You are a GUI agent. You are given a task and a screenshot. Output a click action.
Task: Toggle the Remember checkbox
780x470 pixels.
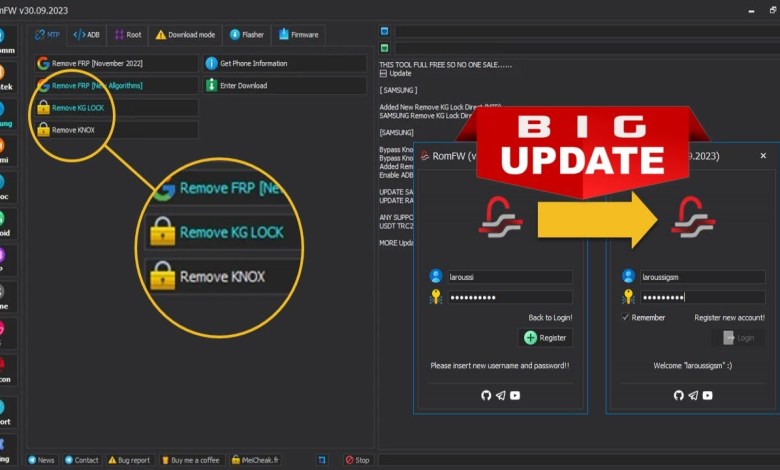click(626, 317)
